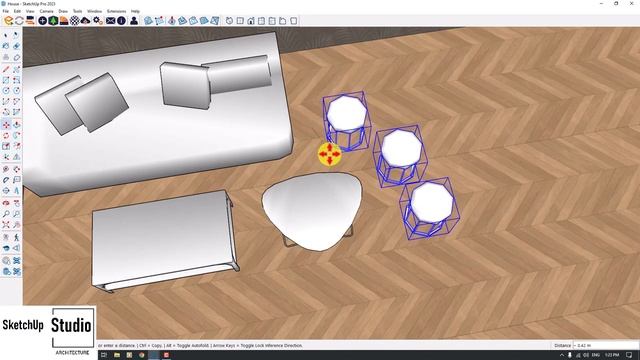
Task: Click the Iso view clock-like icon
Action: coord(229,20)
